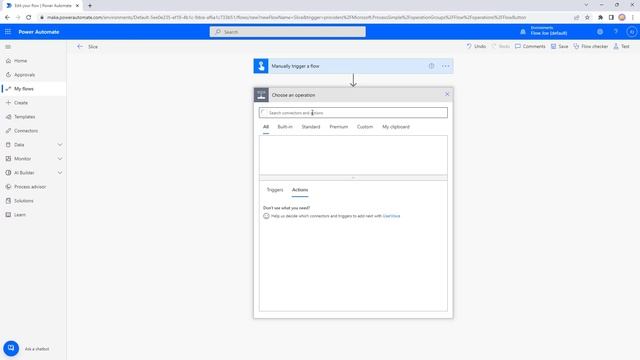Open Process advisor in the sidebar
640x360 pixels.
pos(30,187)
